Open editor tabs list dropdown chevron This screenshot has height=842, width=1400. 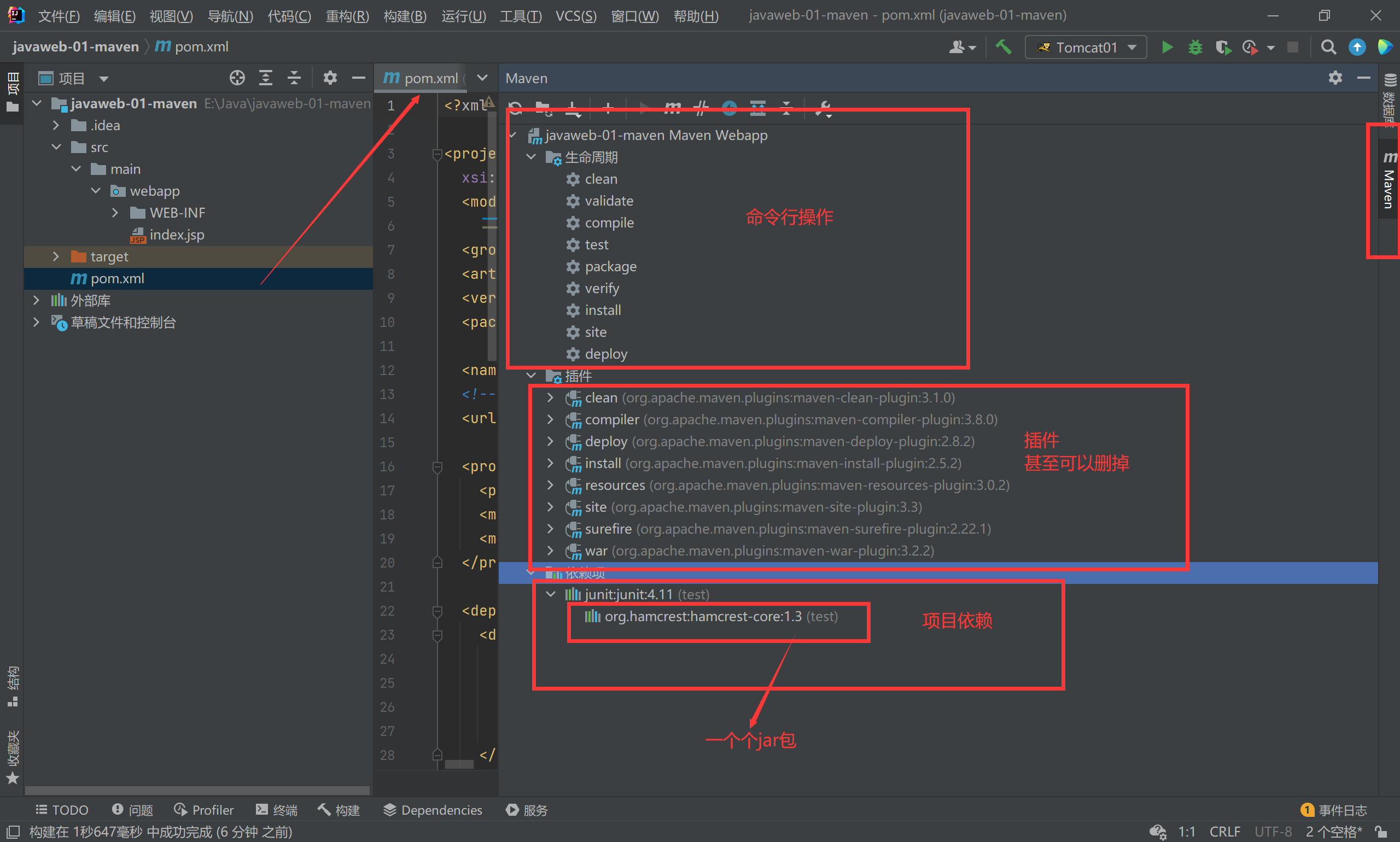[482, 78]
